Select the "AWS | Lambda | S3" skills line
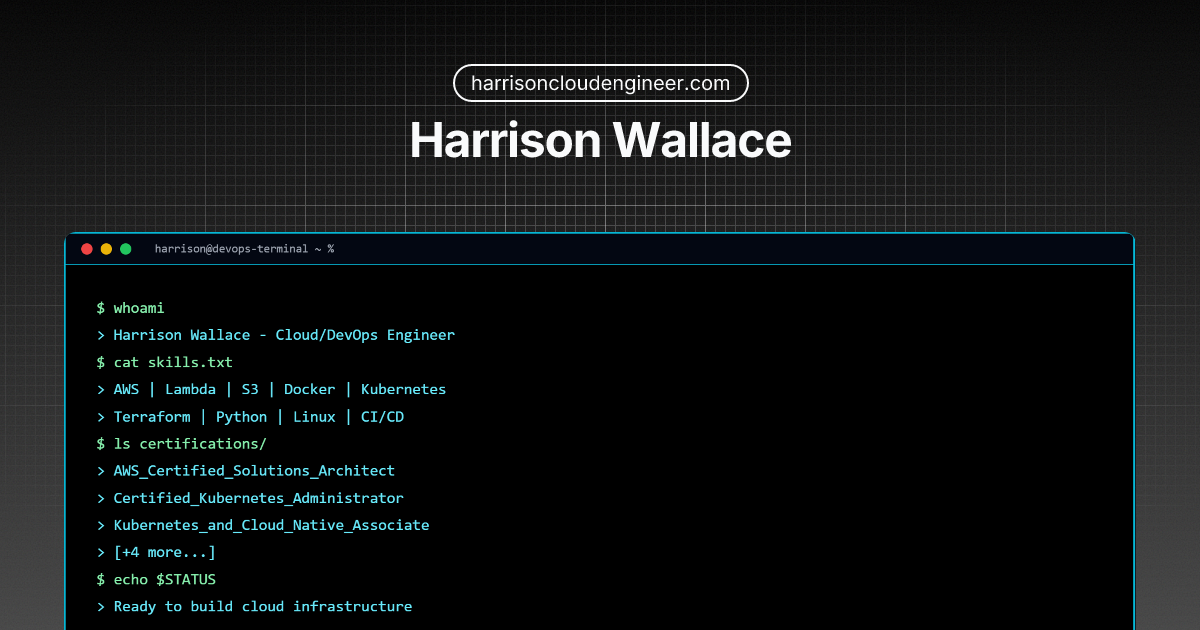1200x630 pixels. [x=271, y=389]
